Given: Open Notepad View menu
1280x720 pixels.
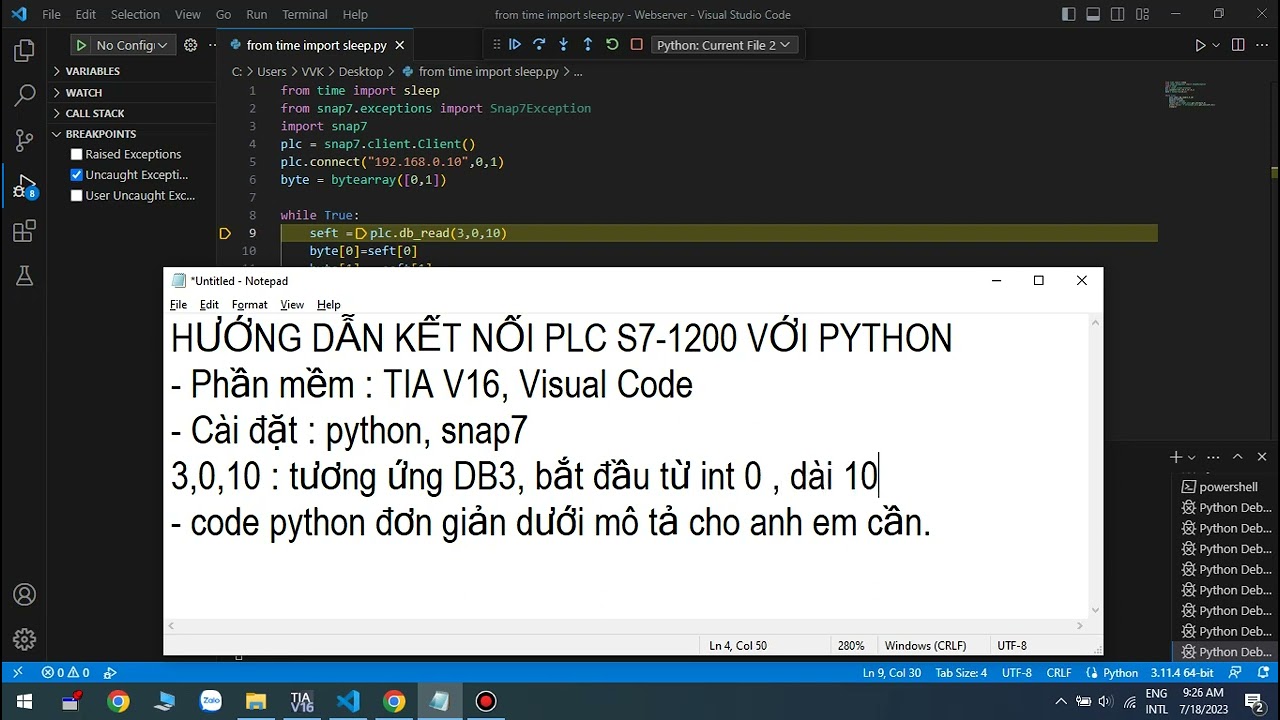Looking at the screenshot, I should (x=292, y=304).
